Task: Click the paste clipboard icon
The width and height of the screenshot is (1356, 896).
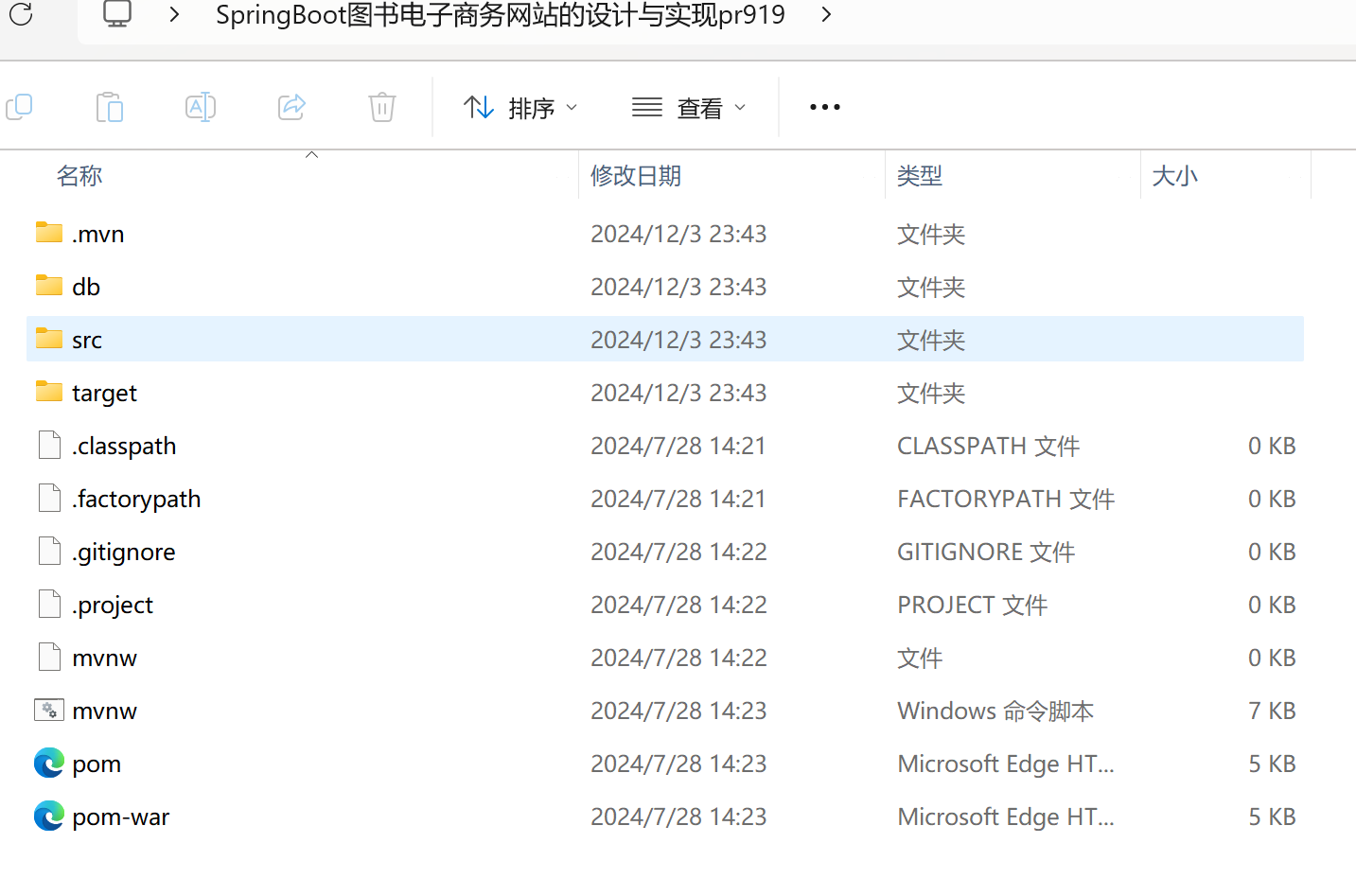Action: click(110, 107)
